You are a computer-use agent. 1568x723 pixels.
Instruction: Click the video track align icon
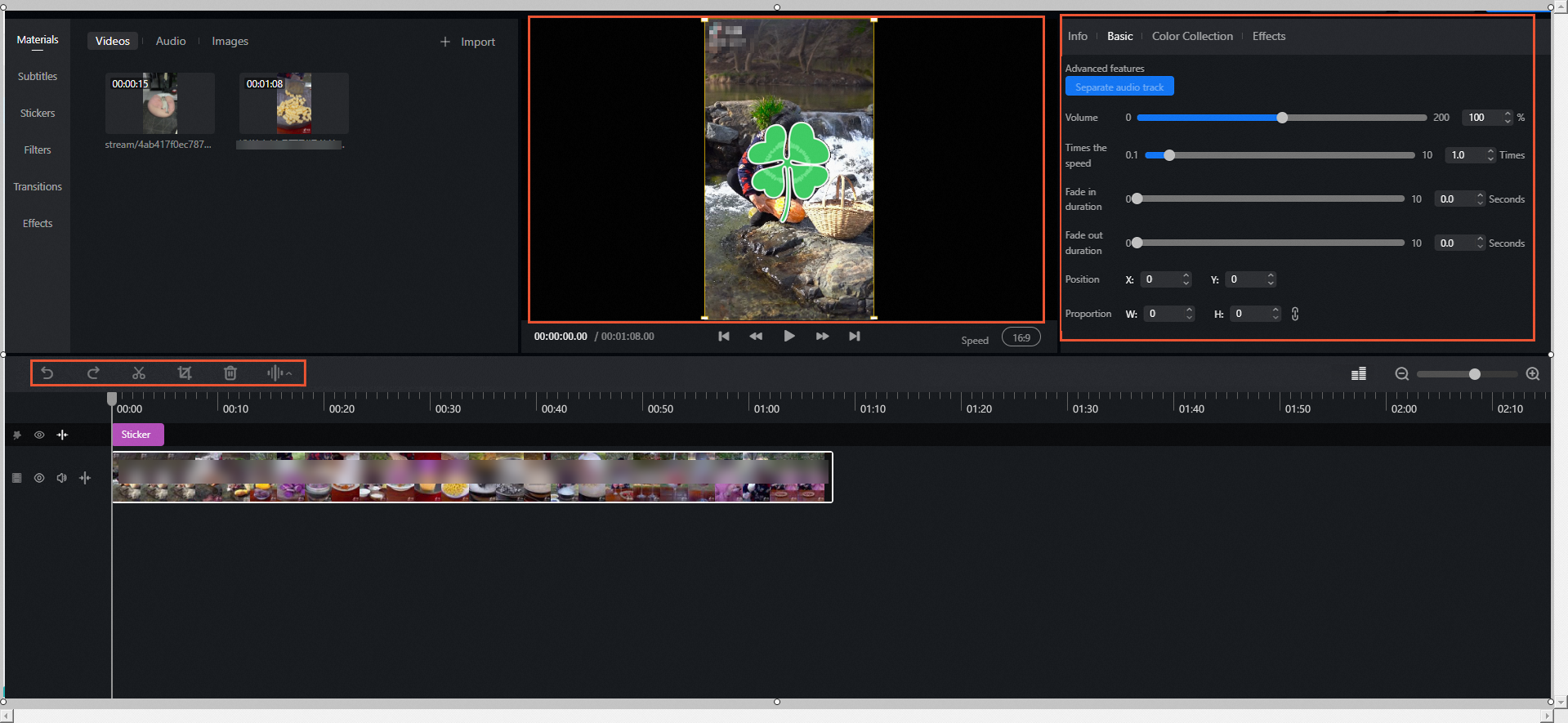[85, 478]
